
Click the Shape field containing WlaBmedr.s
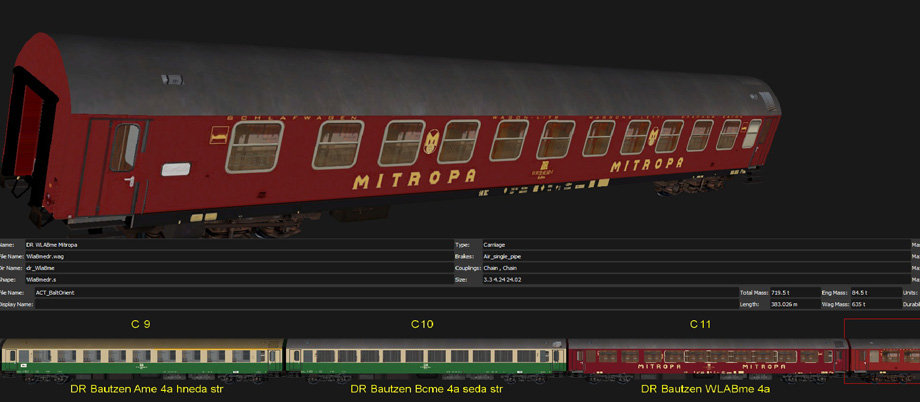click(x=238, y=280)
